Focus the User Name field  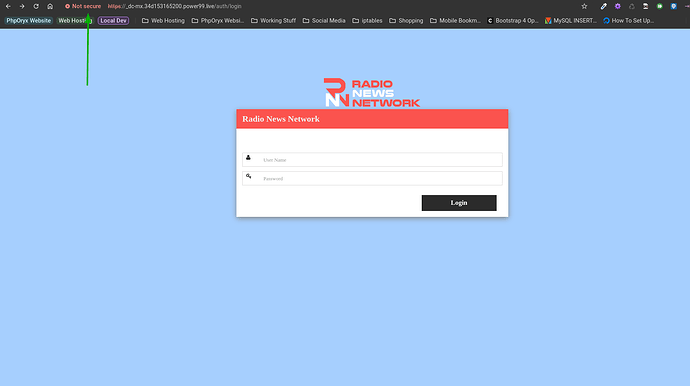coord(372,160)
